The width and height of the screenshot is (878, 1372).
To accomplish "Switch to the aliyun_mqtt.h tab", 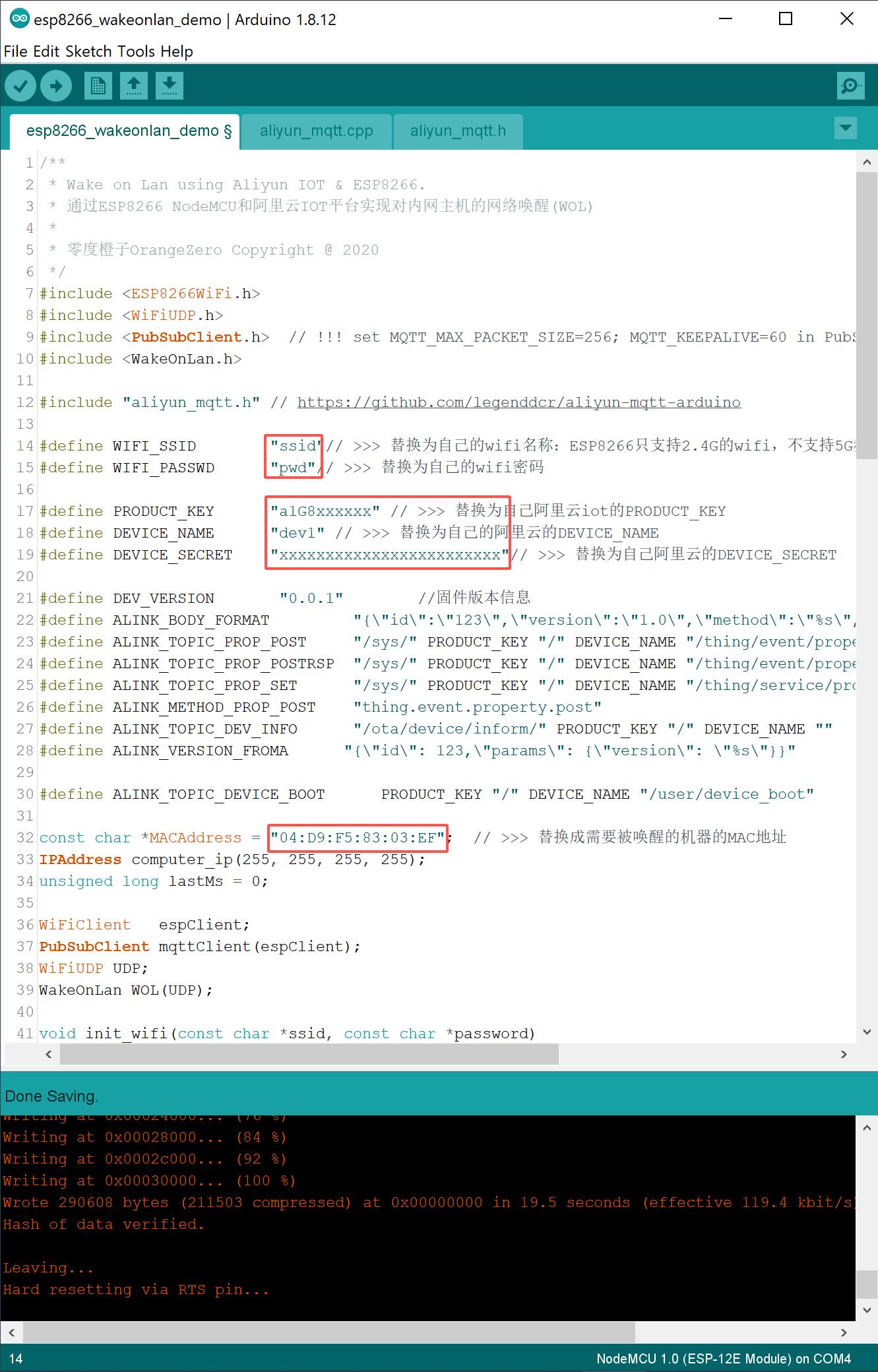I will pos(458,131).
